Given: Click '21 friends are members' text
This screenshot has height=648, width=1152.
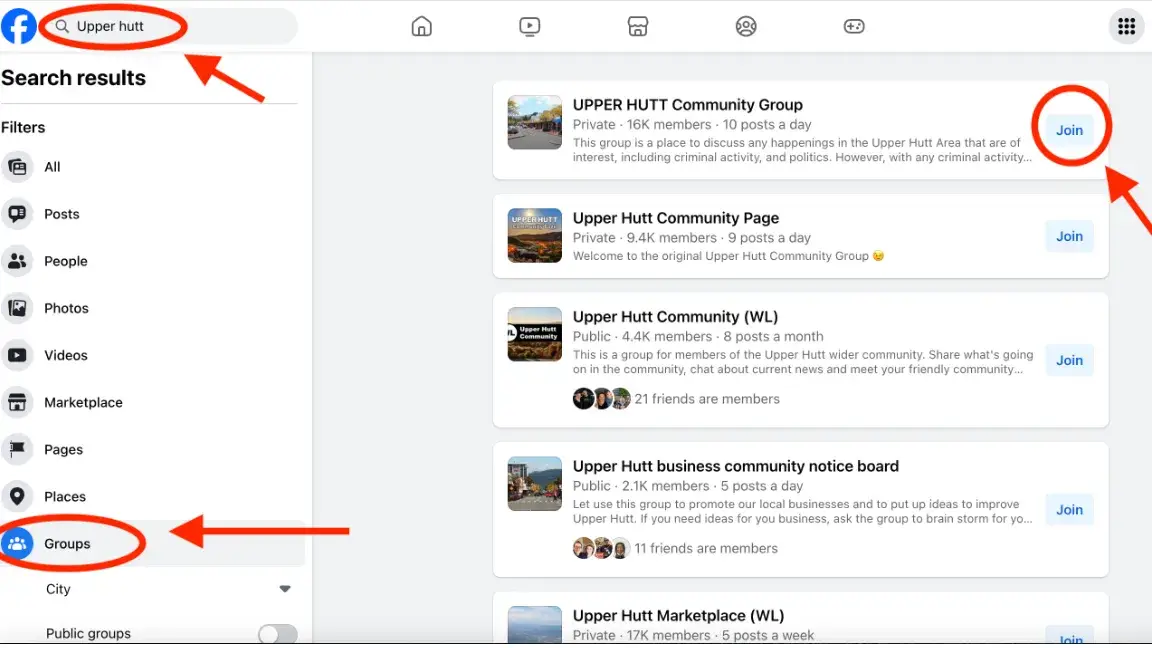Looking at the screenshot, I should tap(707, 399).
